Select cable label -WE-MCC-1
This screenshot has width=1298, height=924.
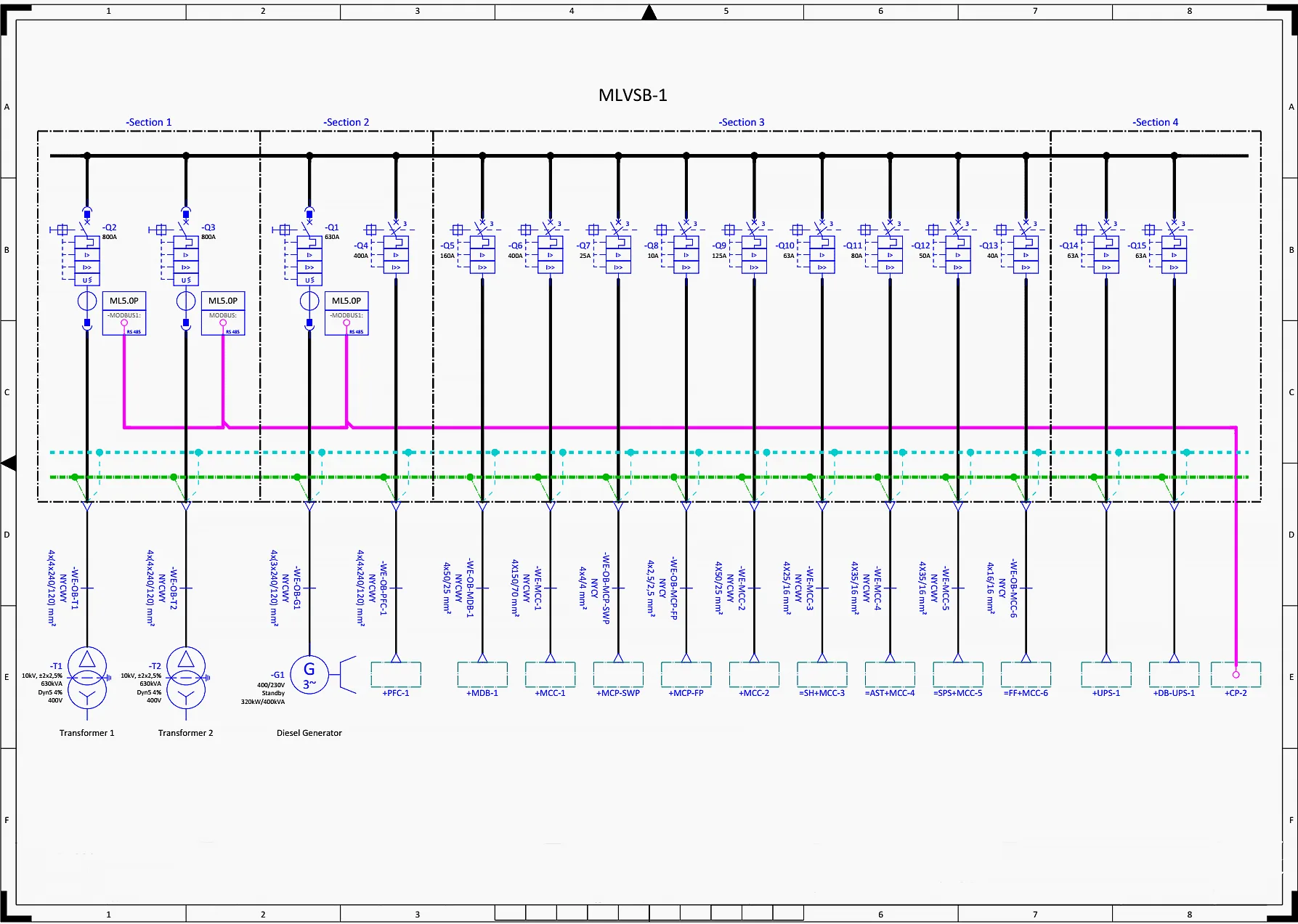tap(538, 588)
